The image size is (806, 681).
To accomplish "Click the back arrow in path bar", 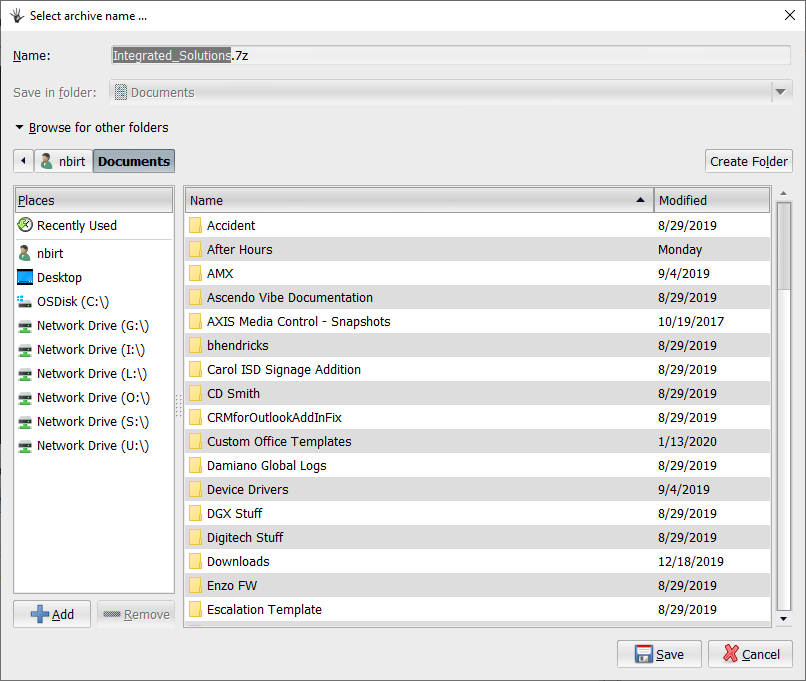I will pos(23,161).
